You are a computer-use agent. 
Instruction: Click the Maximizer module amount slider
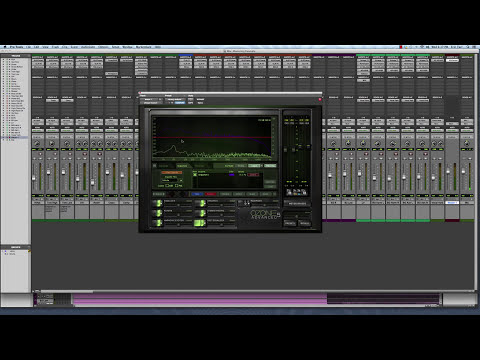264,205
